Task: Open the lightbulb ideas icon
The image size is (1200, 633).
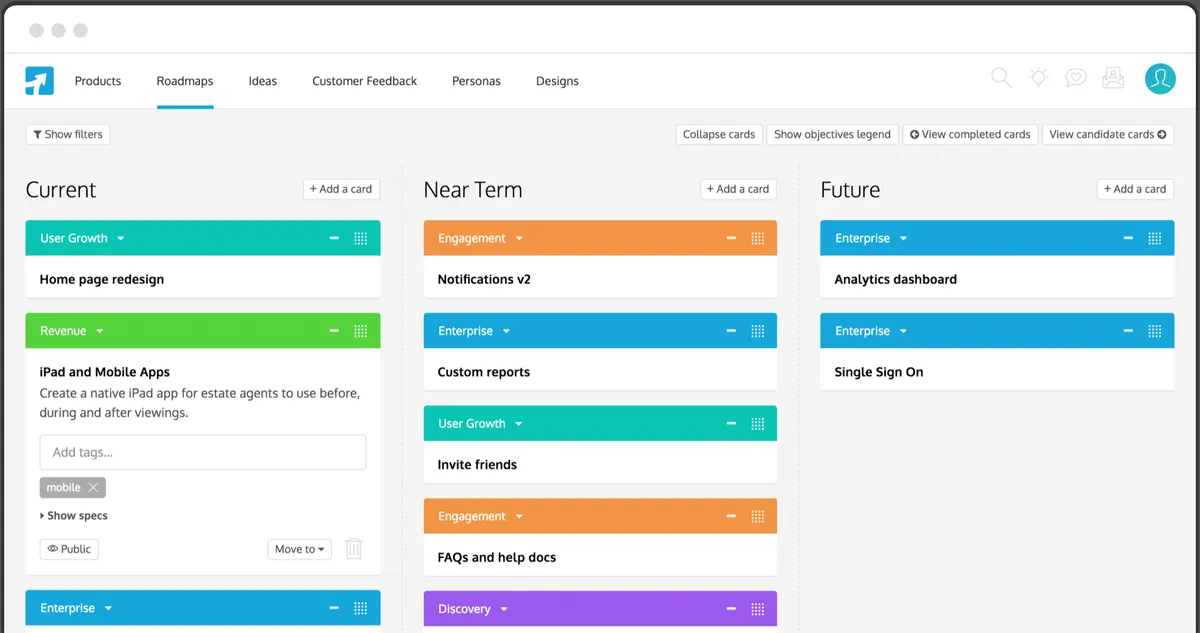Action: pos(1039,78)
